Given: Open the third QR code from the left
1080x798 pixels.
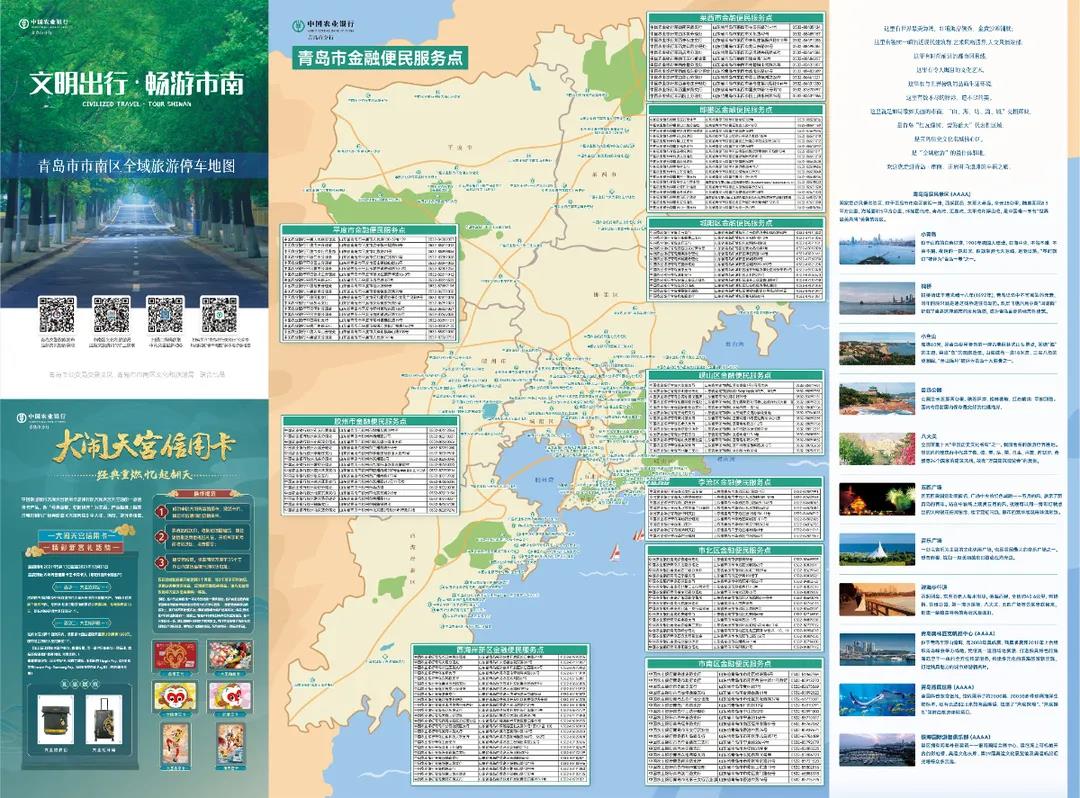Looking at the screenshot, I should (165, 315).
